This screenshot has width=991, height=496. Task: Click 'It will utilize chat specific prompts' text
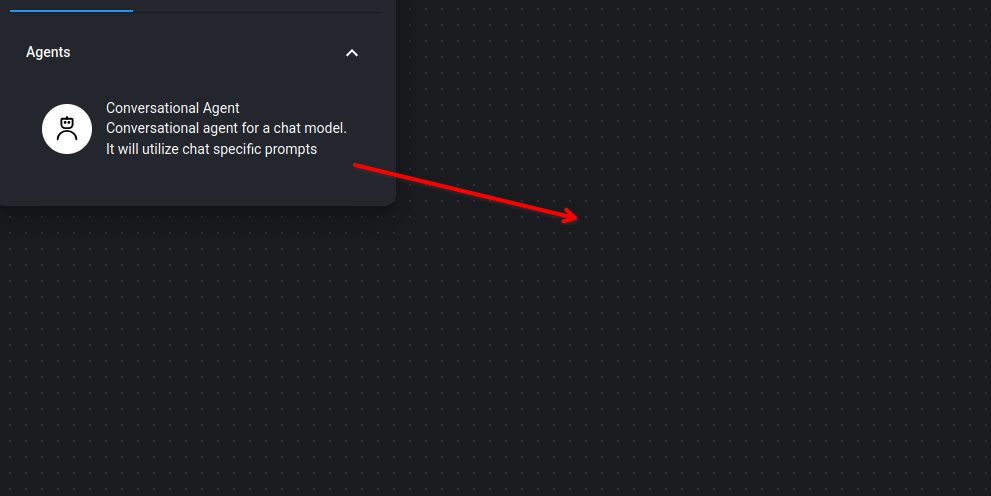[x=212, y=149]
